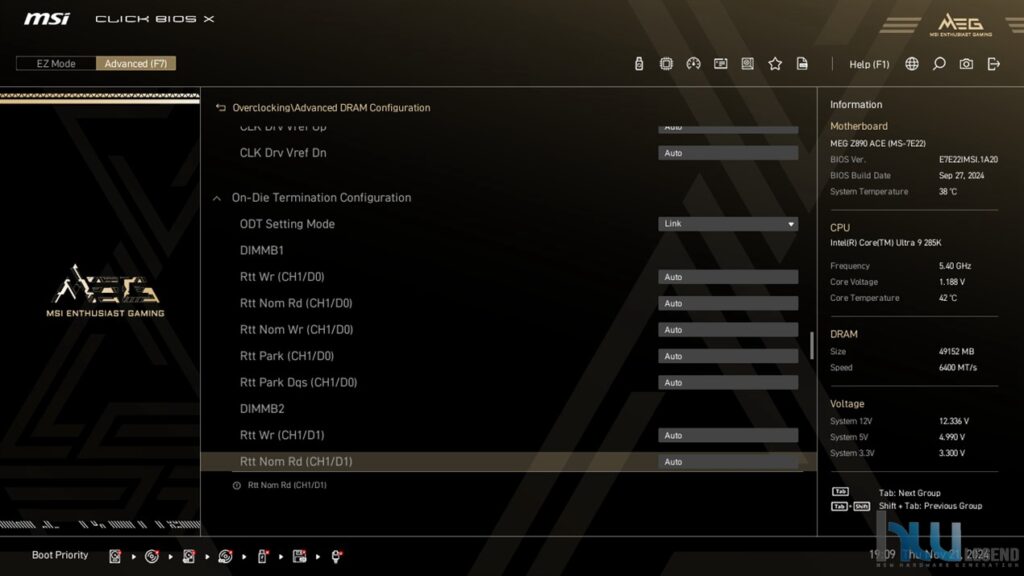Click Intel(R) Core(TM) Ultra 9 285K text

886,243
